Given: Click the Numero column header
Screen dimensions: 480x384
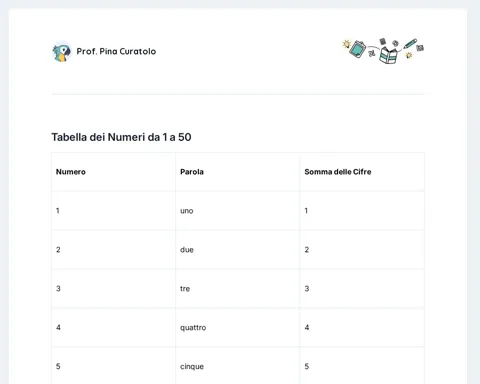Looking at the screenshot, I should 71,172.
